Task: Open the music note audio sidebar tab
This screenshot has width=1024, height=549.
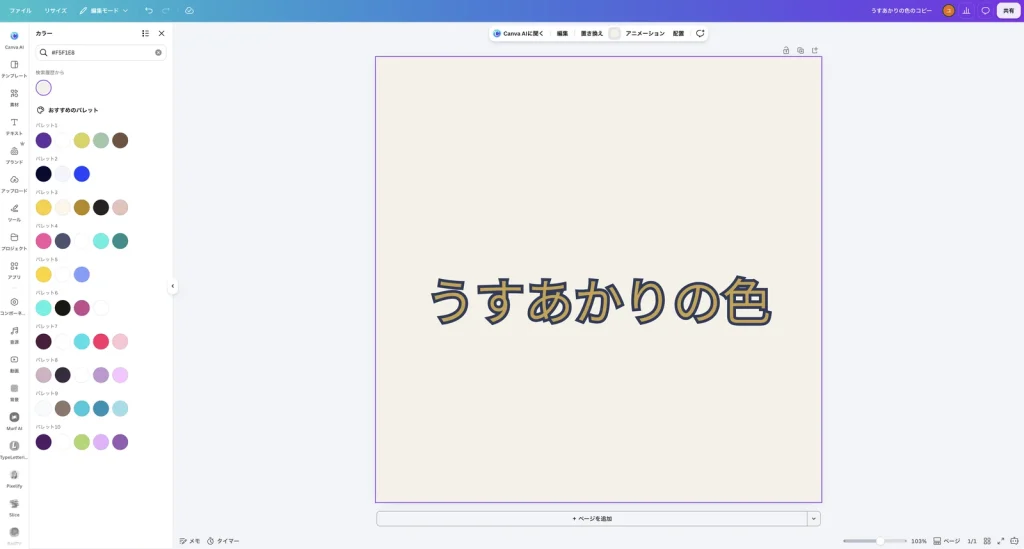Action: [14, 334]
